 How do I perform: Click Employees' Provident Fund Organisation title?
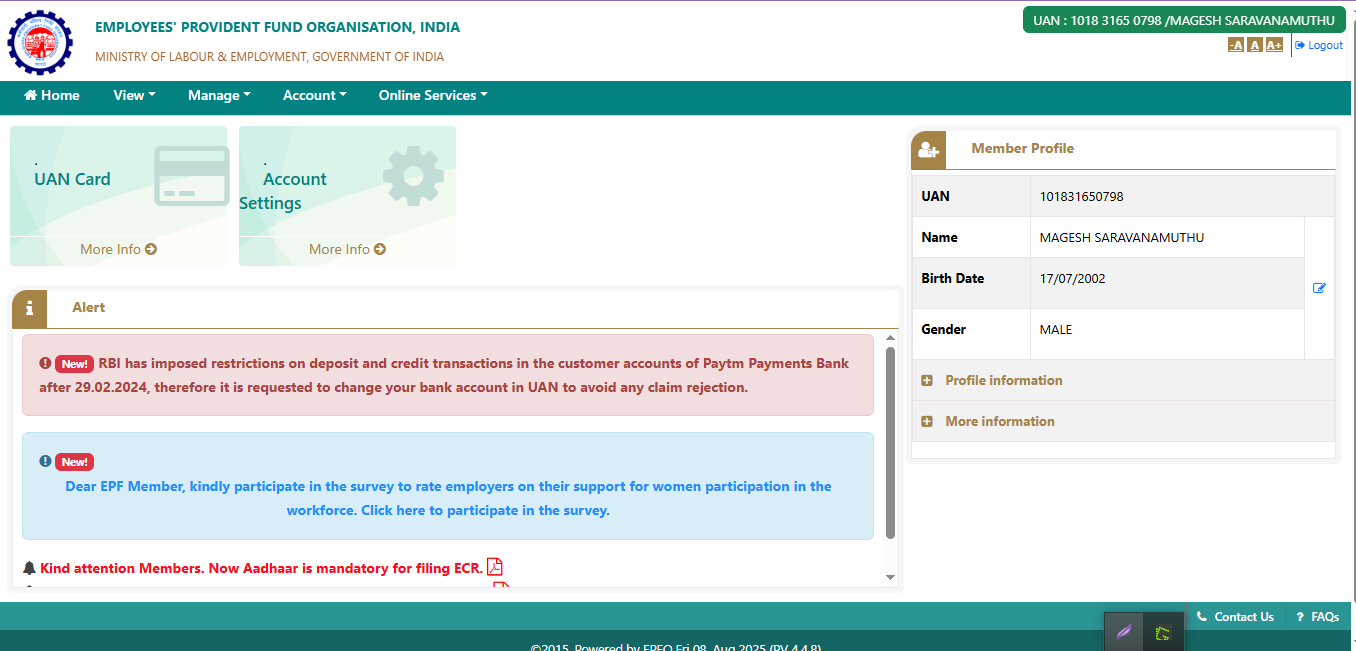pos(278,27)
